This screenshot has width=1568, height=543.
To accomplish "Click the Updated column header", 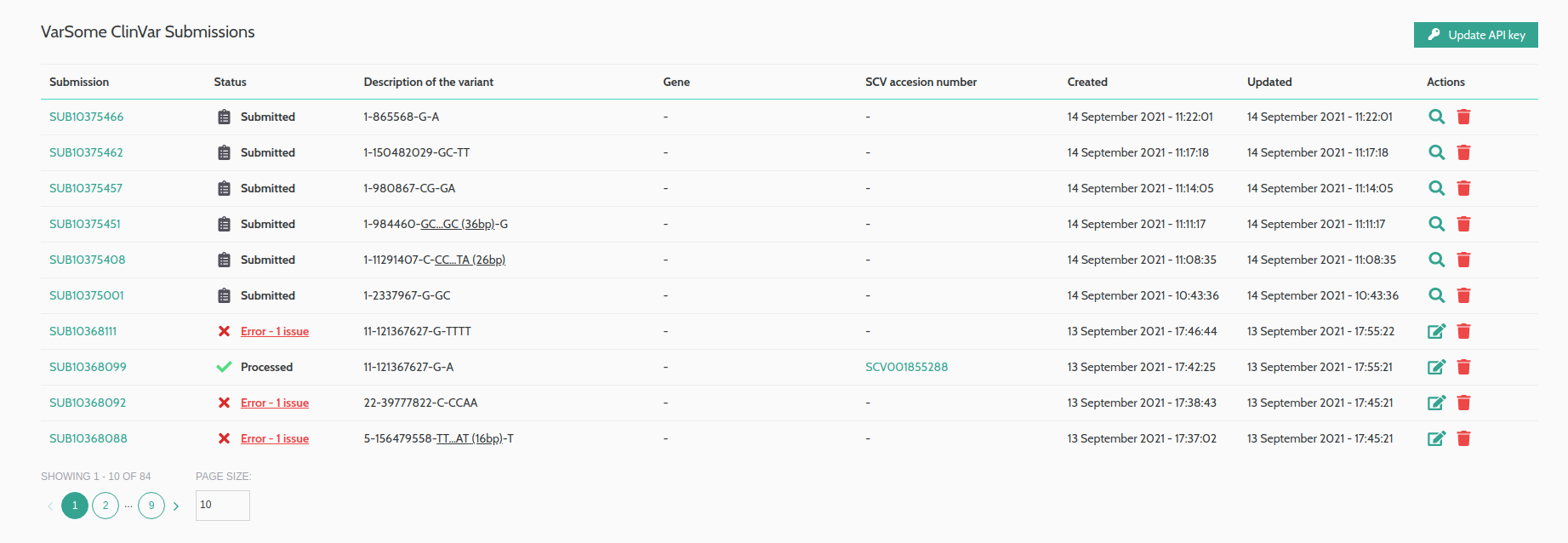I will (x=1269, y=82).
